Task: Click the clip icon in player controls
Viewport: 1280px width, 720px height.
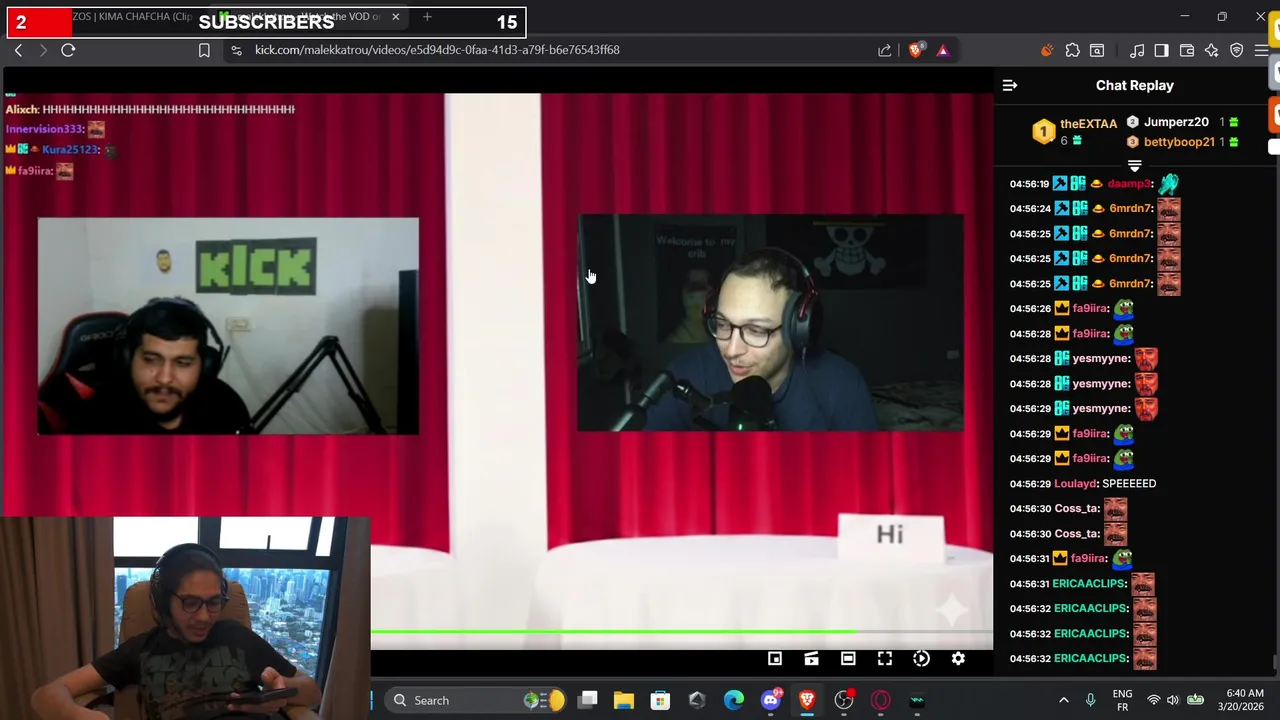Action: click(x=811, y=658)
